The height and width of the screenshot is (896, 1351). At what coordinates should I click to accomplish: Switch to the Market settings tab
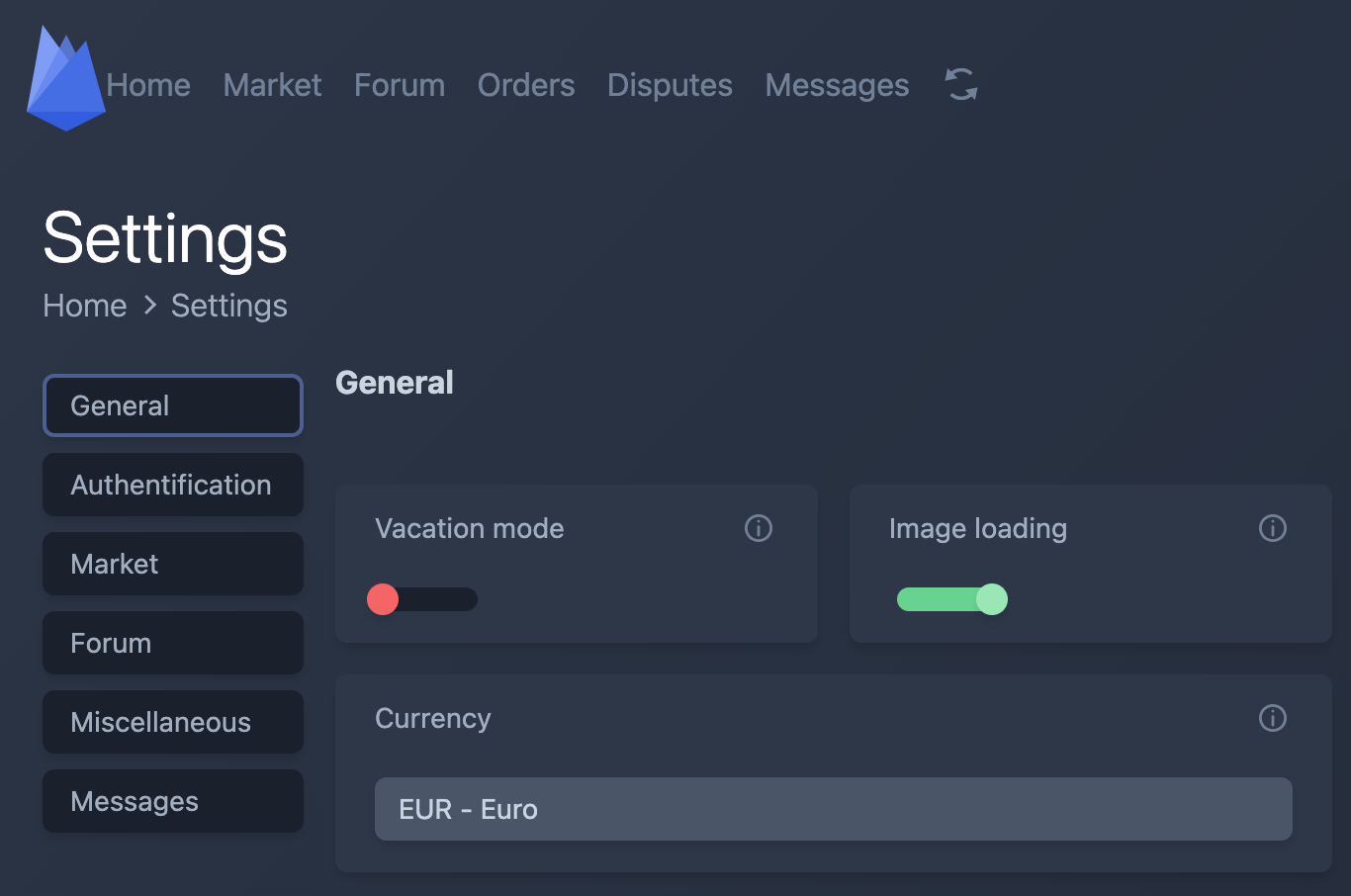coord(173,564)
